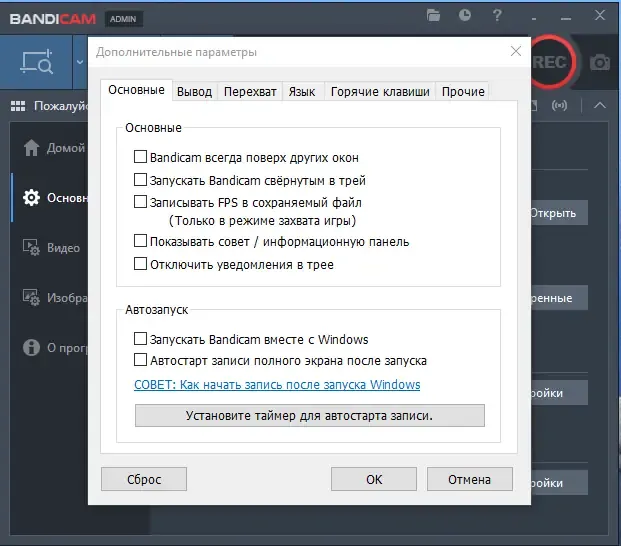Switch to the Основные tab
Viewport: 621px width, 546px height.
[x=136, y=90]
